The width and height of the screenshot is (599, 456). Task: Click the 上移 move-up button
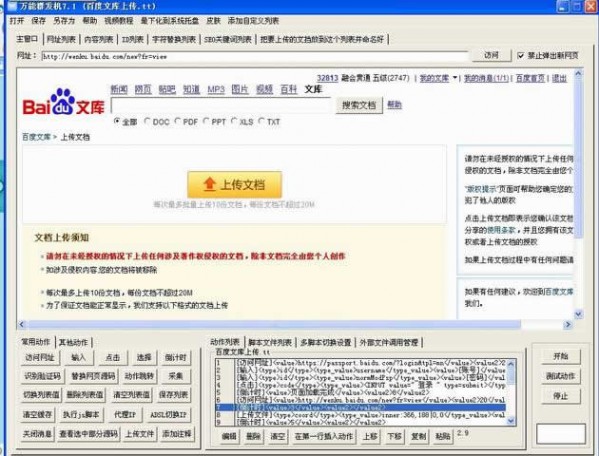[370, 436]
